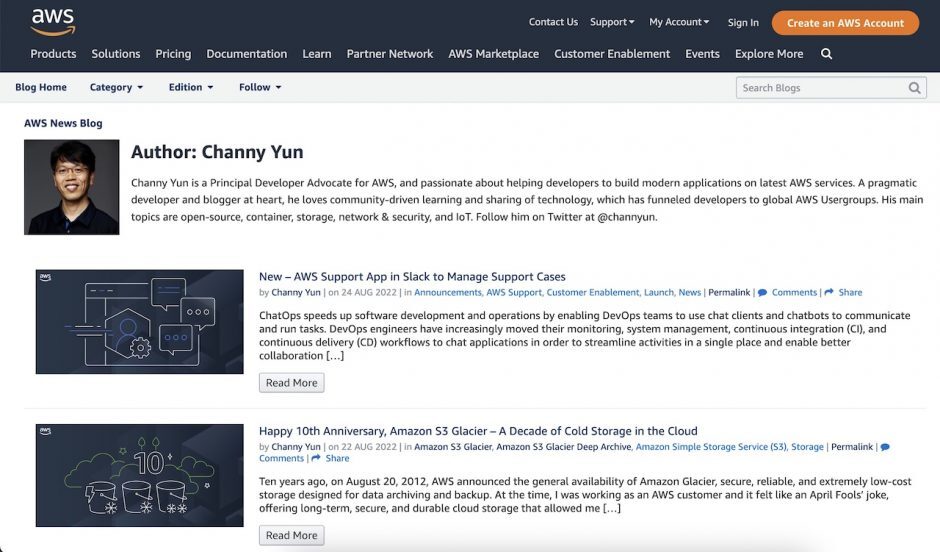The width and height of the screenshot is (940, 552).
Task: Click the Search Blogs magnifier icon
Action: point(914,88)
